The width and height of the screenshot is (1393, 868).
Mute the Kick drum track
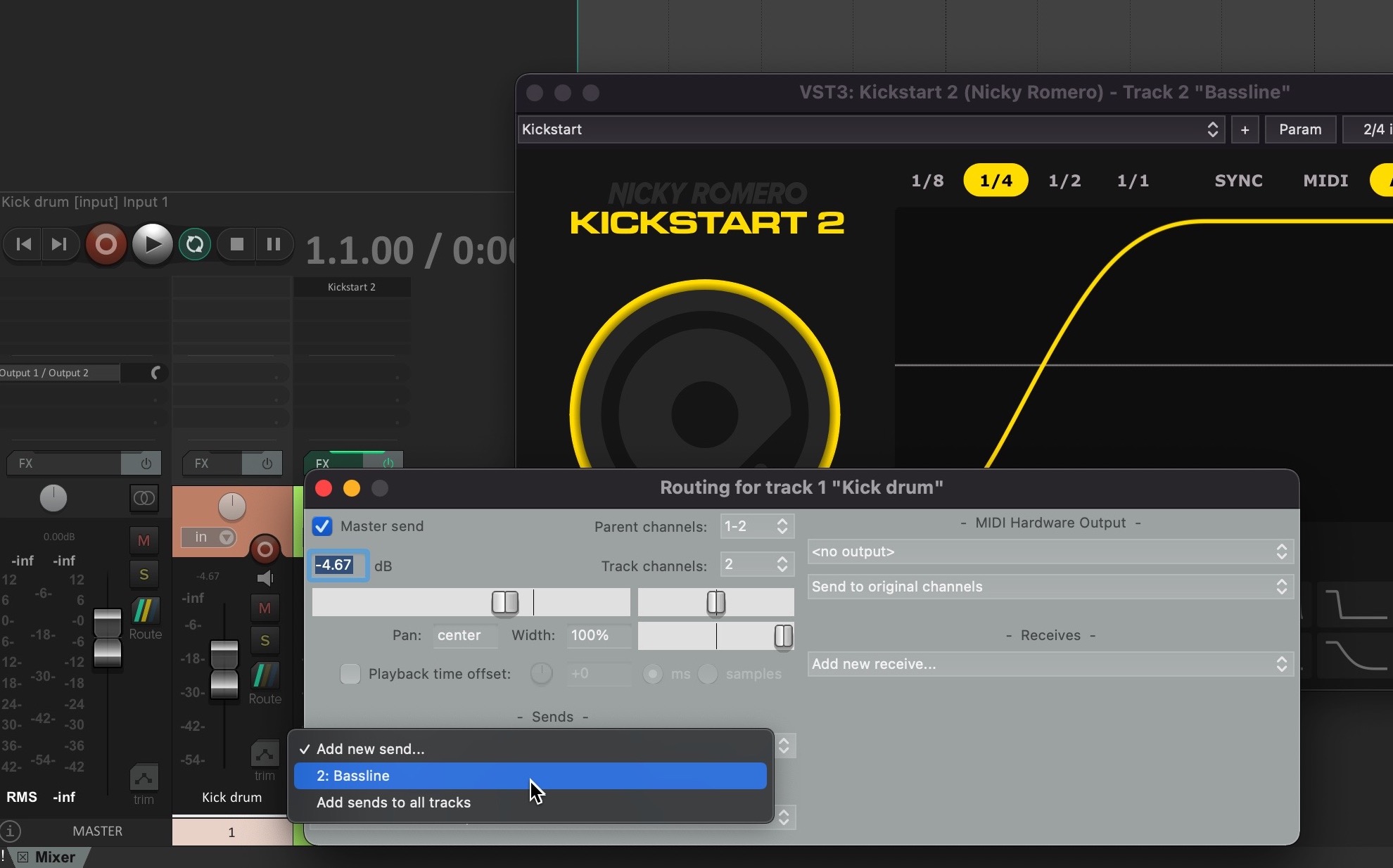point(265,608)
